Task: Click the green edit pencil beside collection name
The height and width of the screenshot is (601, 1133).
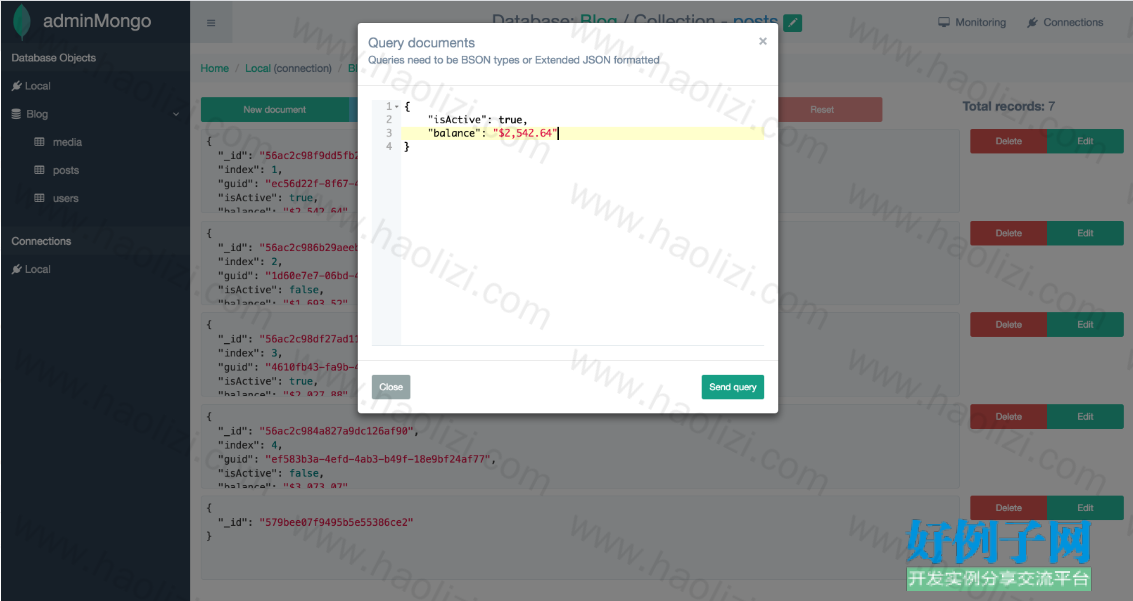Action: [x=793, y=23]
